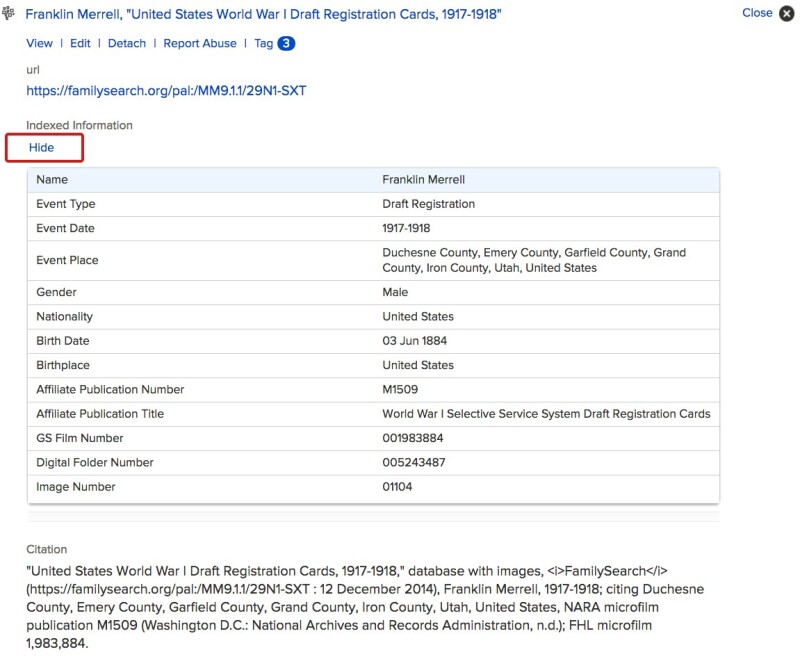Click the Nationality value United States
The width and height of the screenshot is (800, 668).
pyautogui.click(x=418, y=316)
